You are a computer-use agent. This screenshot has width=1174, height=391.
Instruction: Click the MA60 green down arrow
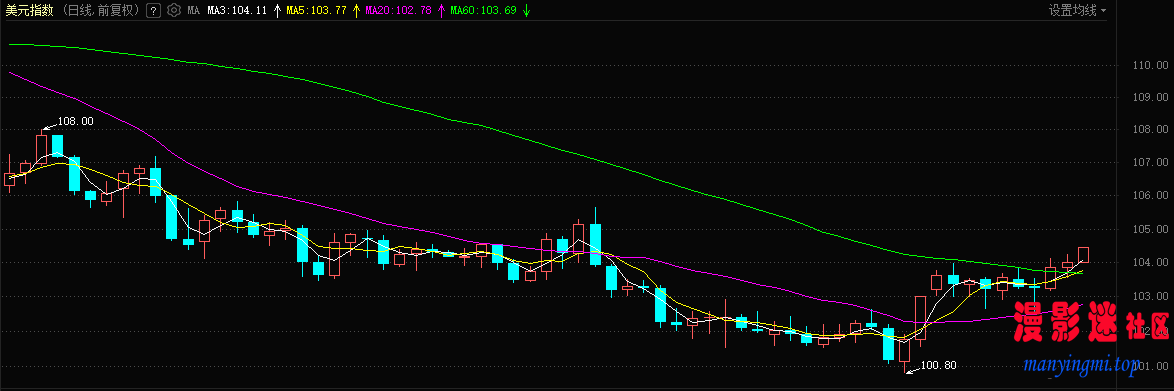(526, 10)
